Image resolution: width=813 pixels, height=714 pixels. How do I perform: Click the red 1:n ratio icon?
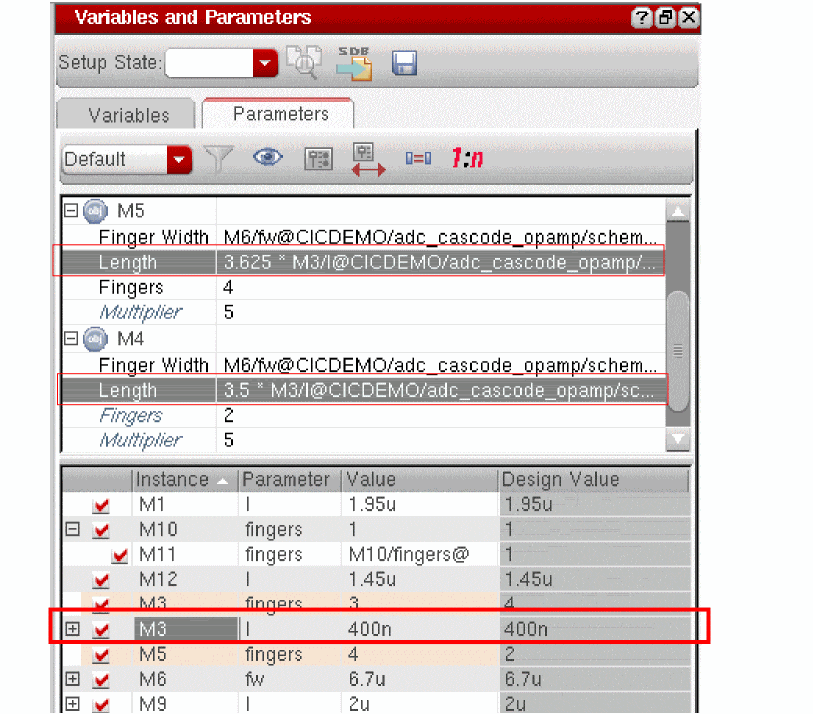click(467, 158)
